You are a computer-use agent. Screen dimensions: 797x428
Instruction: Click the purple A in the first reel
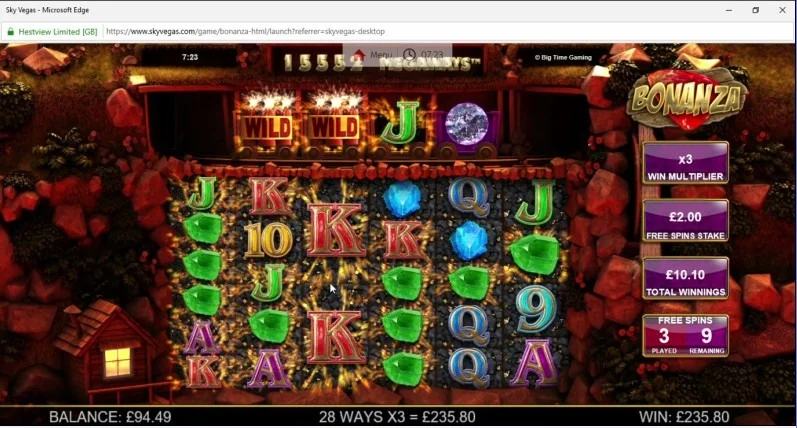click(x=202, y=337)
